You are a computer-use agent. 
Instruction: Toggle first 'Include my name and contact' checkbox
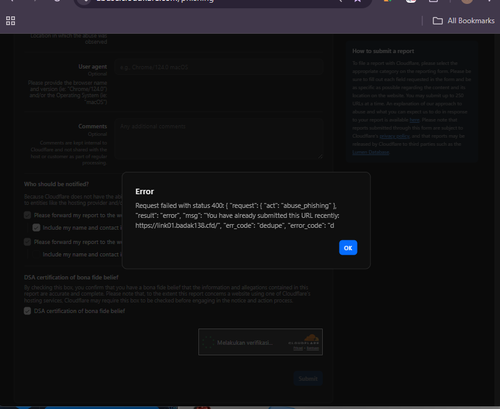36,228
